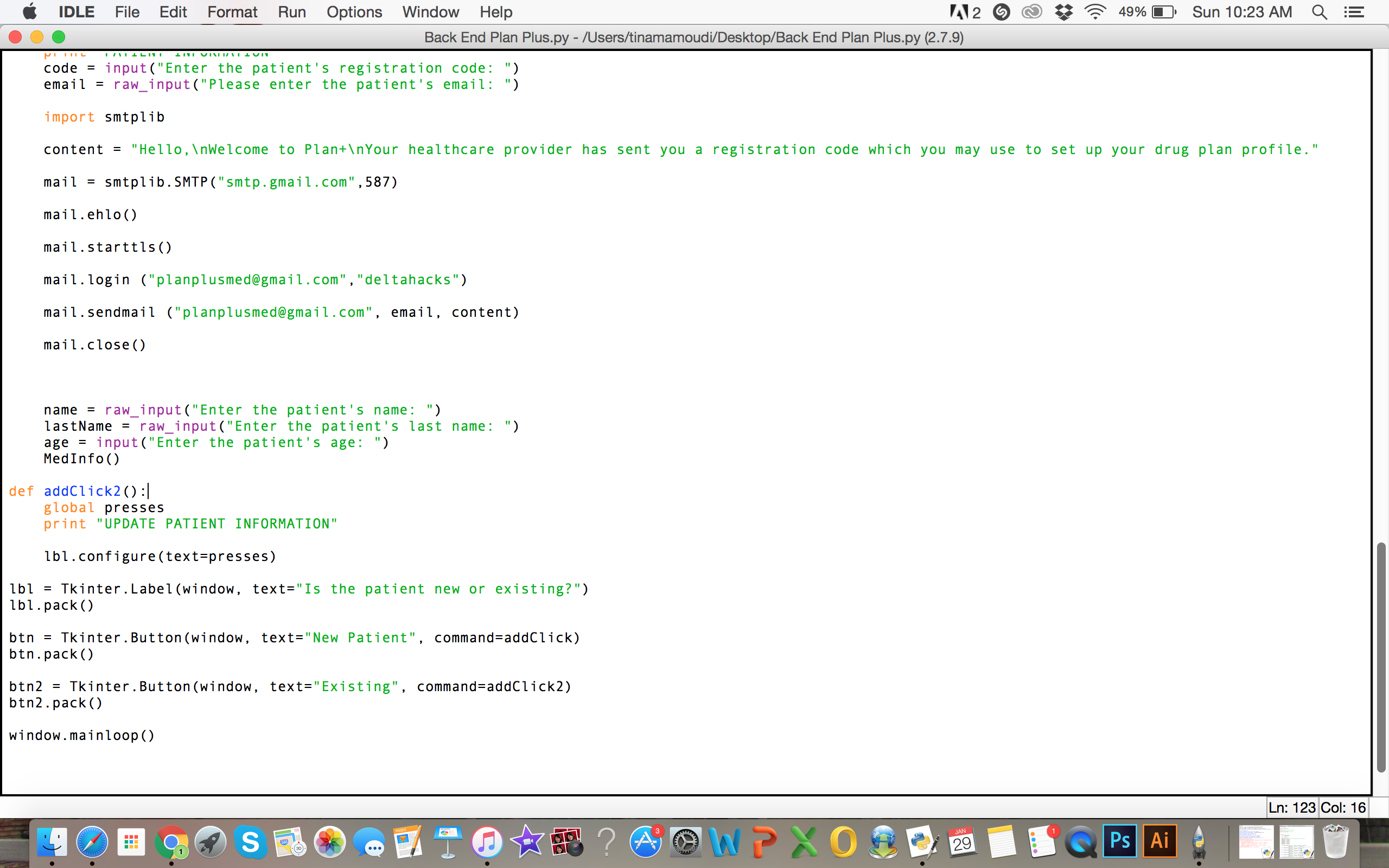Open the Wi-Fi status menu
This screenshot has width=1389, height=868.
click(x=1095, y=12)
